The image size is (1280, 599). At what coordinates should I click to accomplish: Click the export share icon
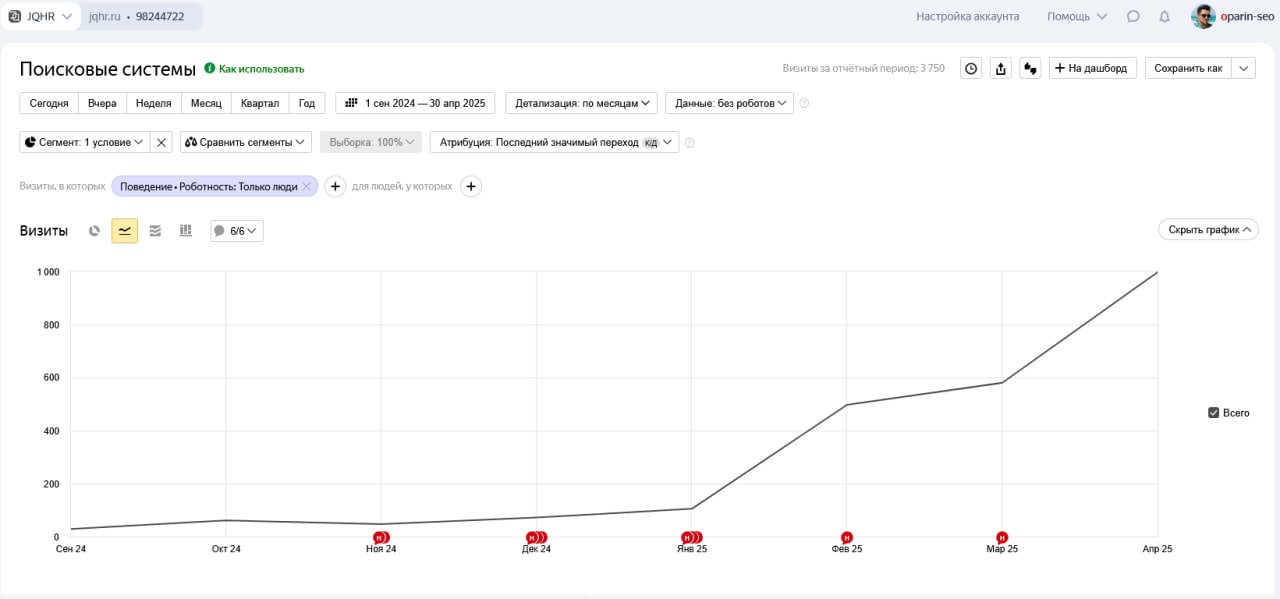point(1000,68)
